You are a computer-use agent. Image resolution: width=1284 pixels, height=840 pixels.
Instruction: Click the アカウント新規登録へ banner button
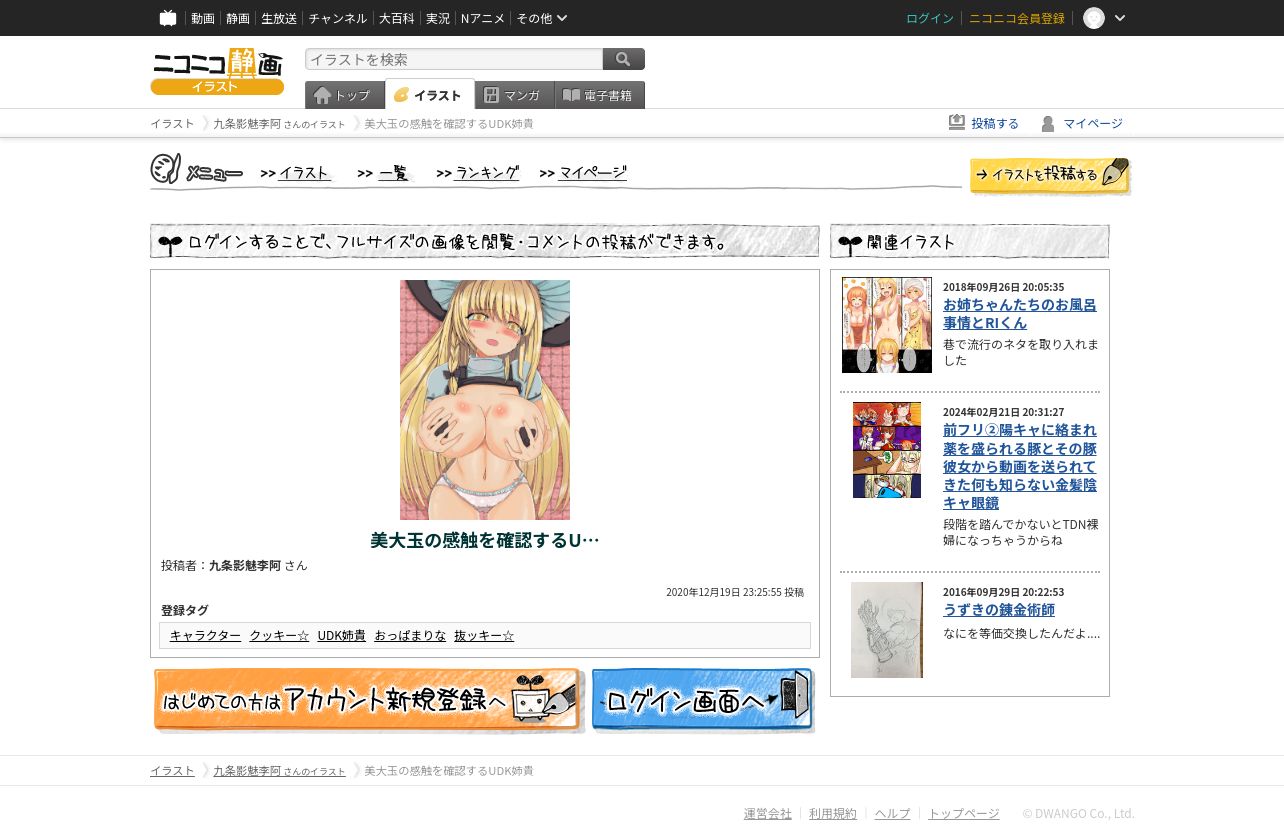coord(368,700)
